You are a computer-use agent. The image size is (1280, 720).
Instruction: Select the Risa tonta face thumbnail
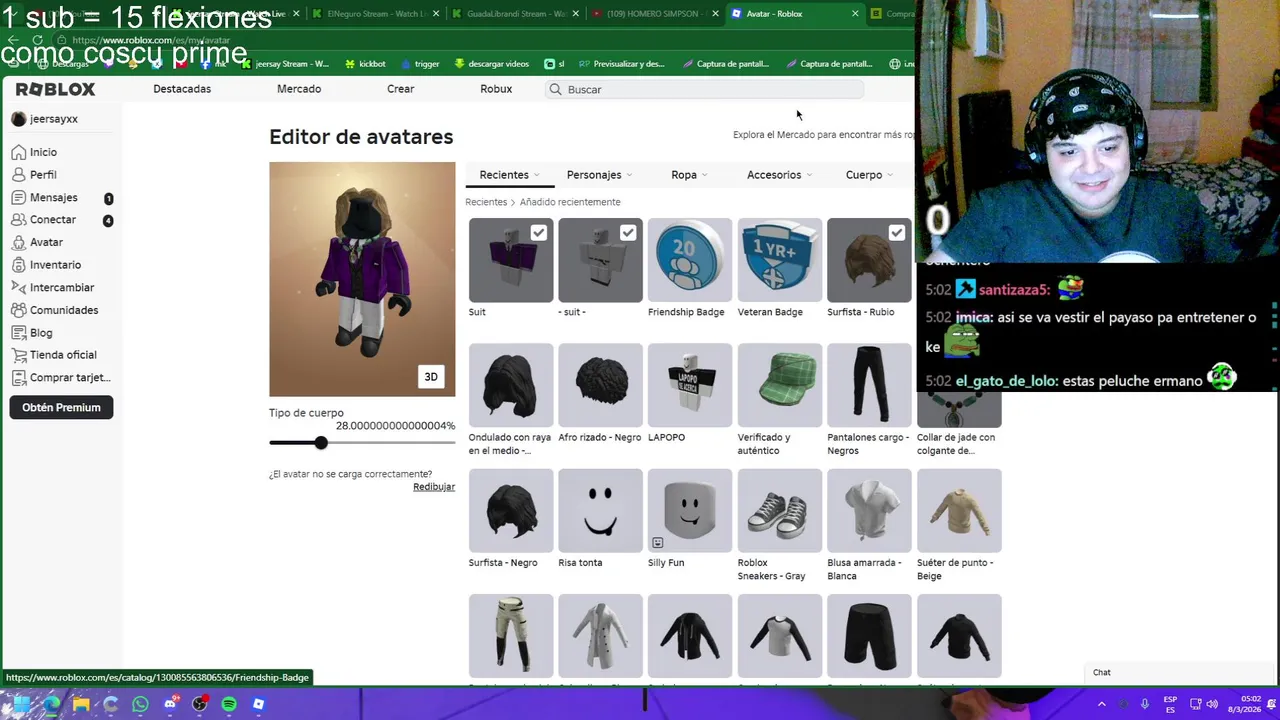coord(600,511)
